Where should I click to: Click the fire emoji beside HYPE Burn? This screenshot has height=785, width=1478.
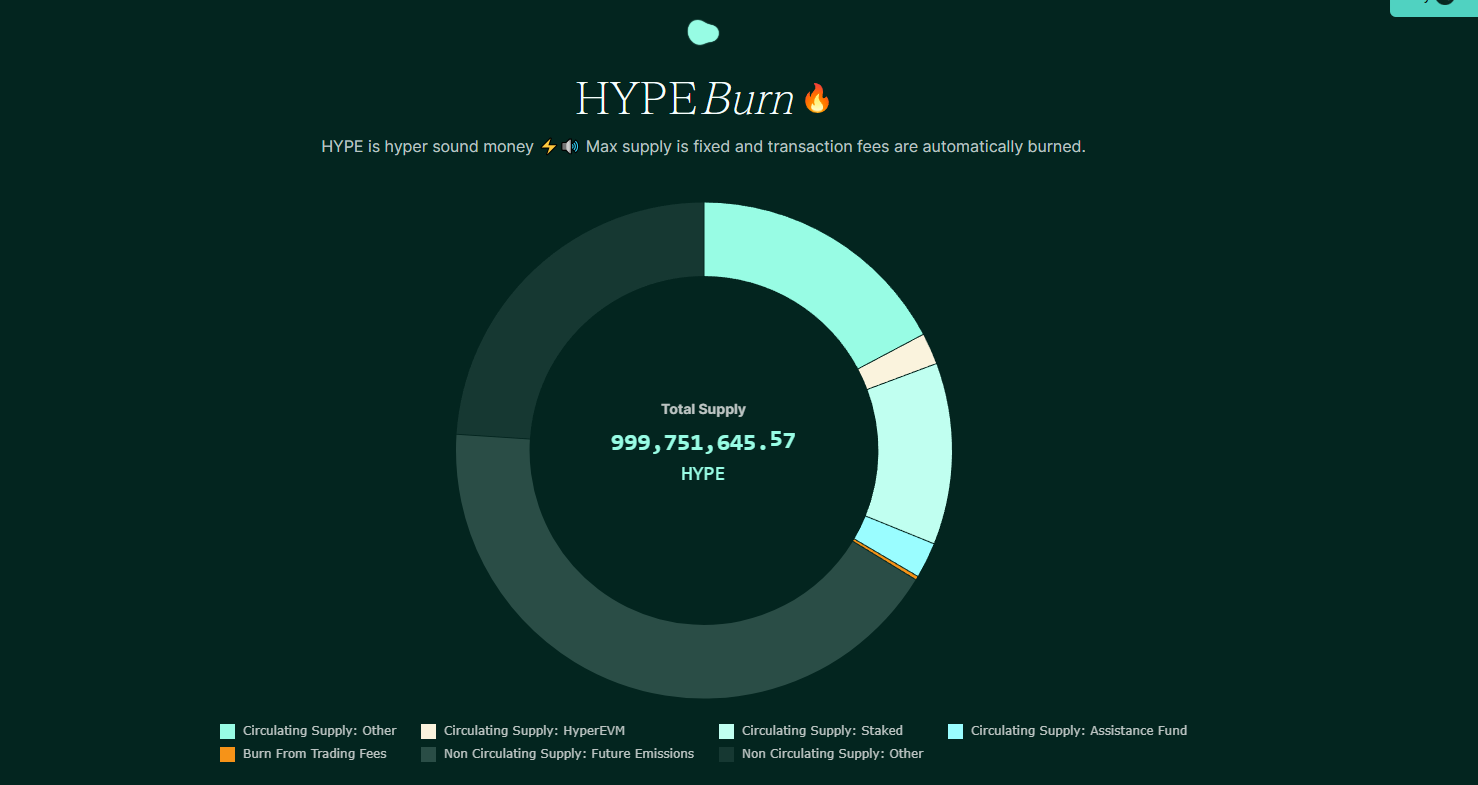tap(817, 98)
